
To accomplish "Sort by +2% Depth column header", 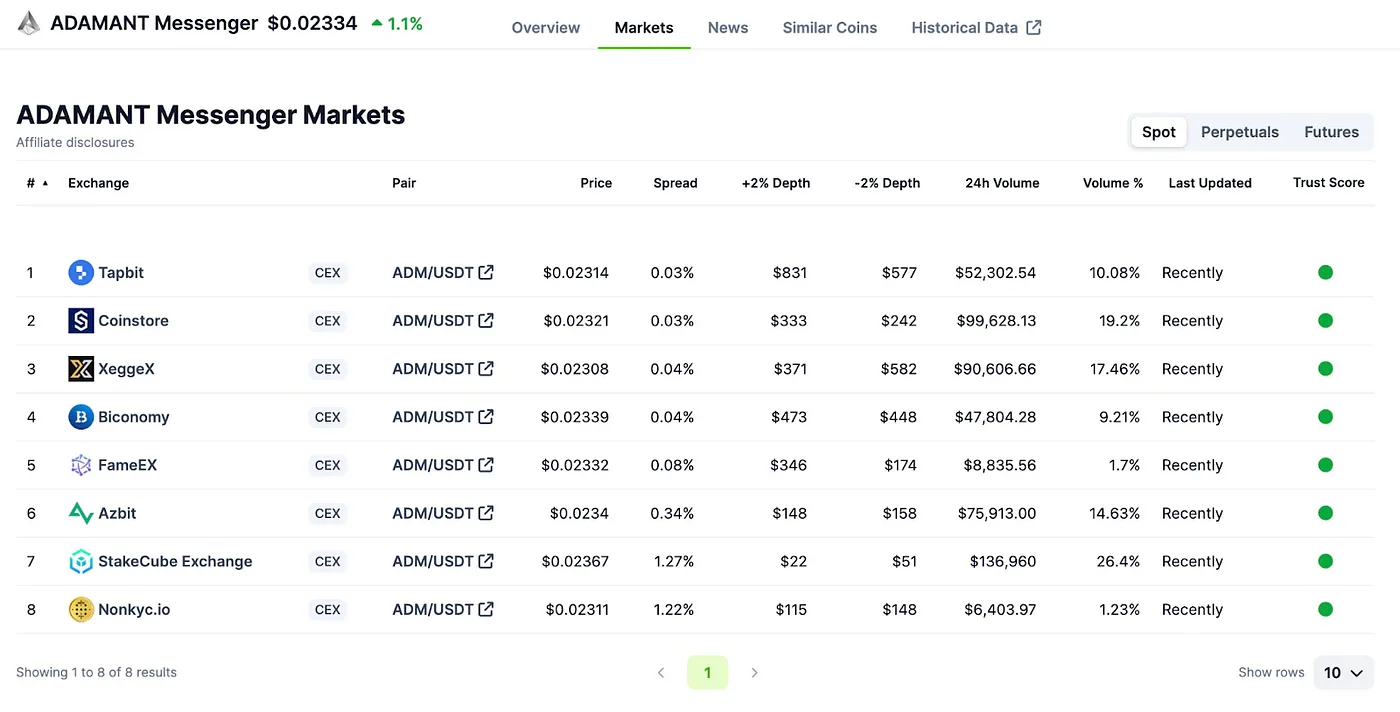I will (776, 183).
